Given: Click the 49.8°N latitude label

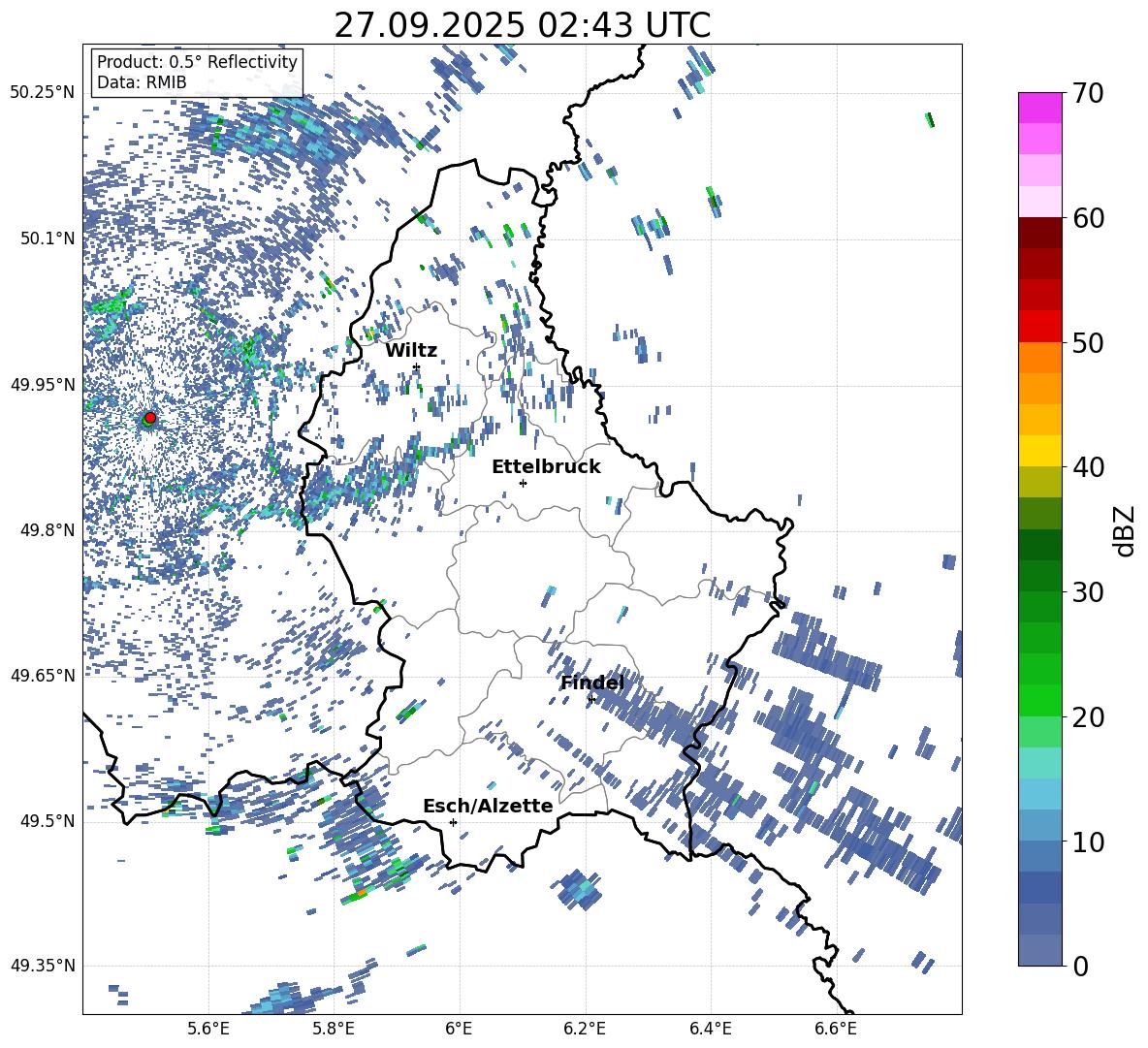Looking at the screenshot, I should click(47, 530).
